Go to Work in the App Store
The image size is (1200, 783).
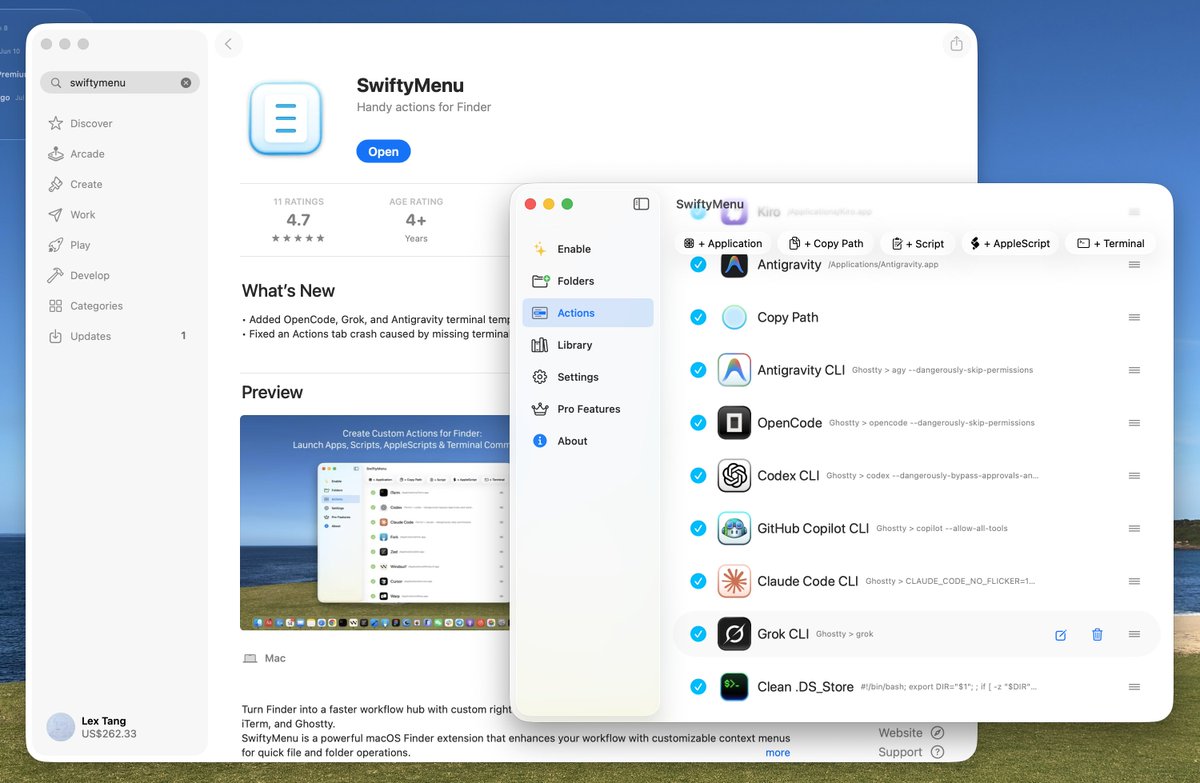[118, 215]
